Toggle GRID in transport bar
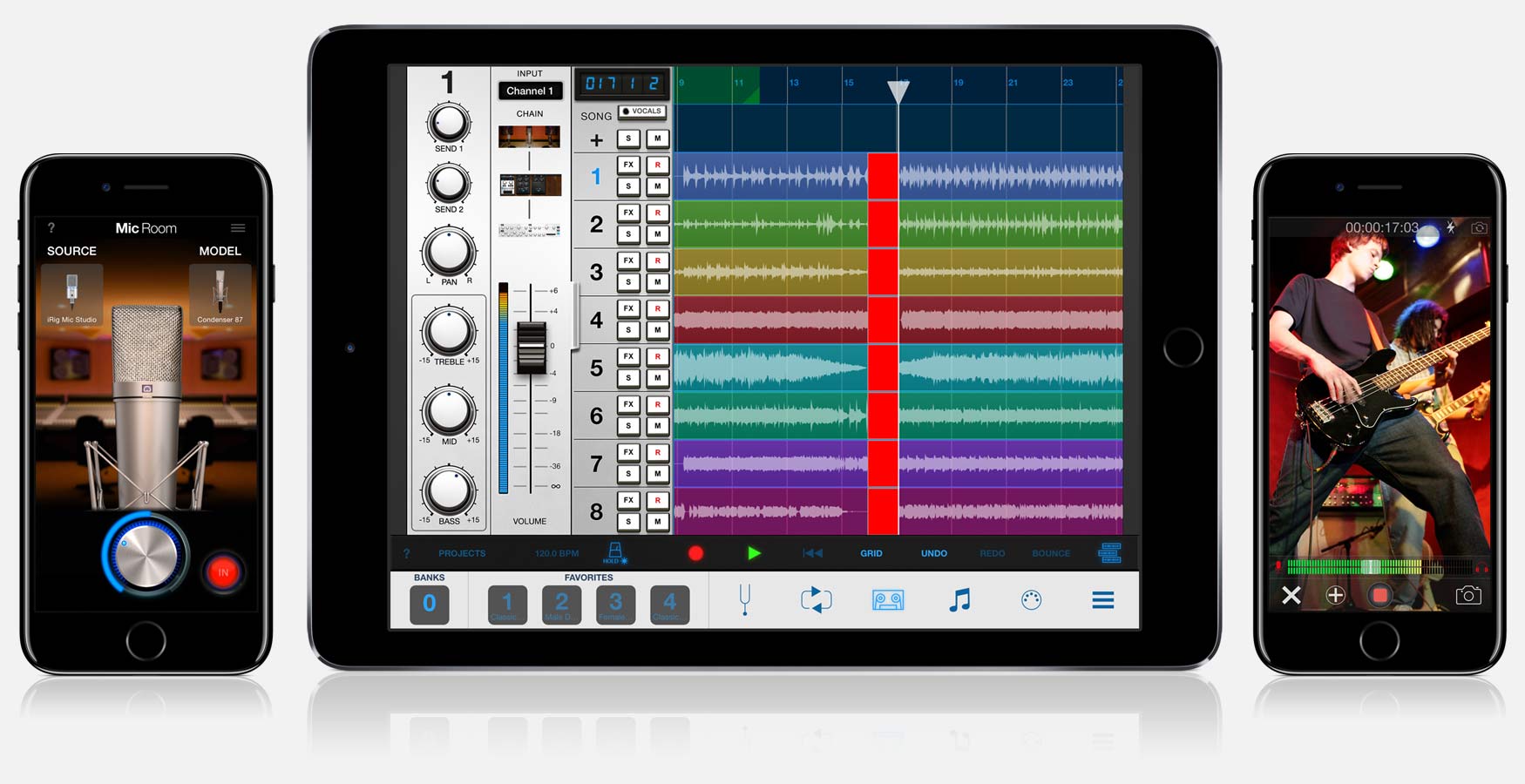This screenshot has height=784, width=1525. click(871, 553)
